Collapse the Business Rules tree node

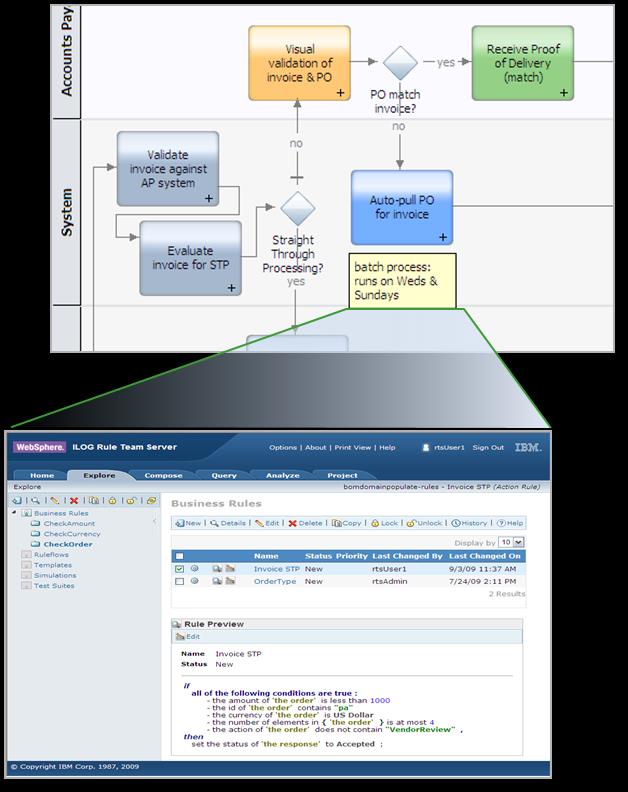(x=14, y=513)
